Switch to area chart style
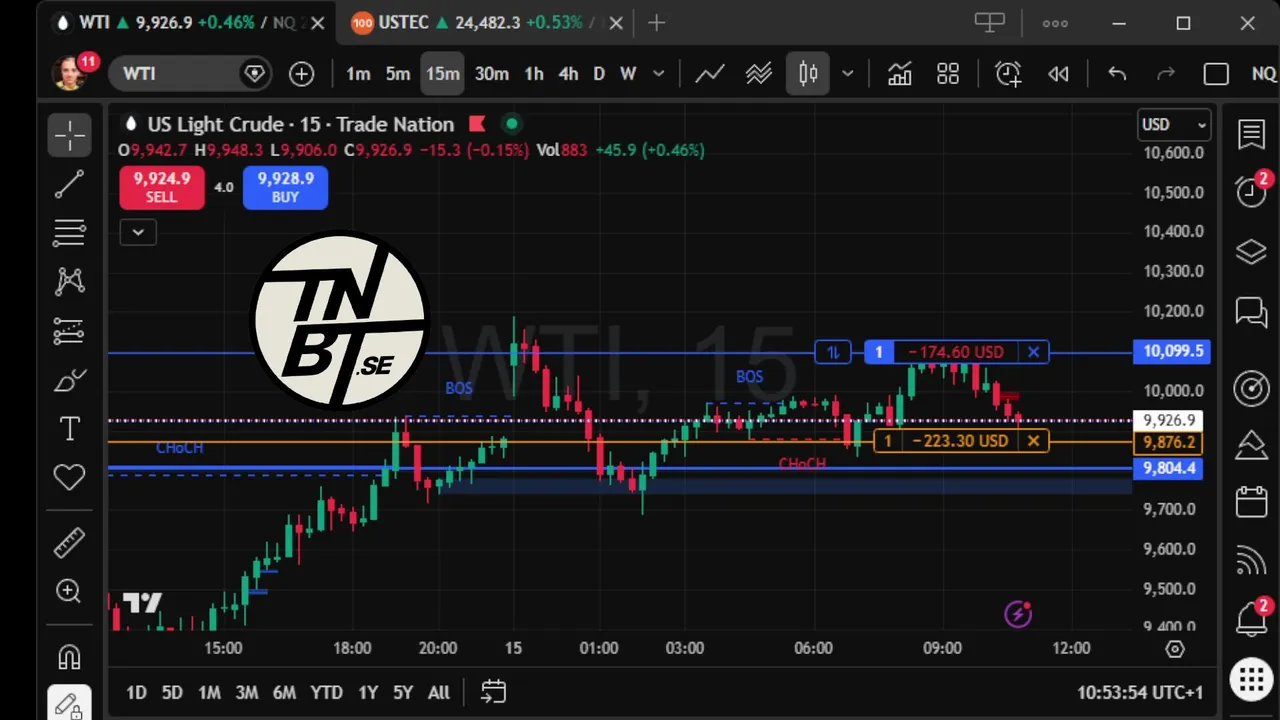 759,74
